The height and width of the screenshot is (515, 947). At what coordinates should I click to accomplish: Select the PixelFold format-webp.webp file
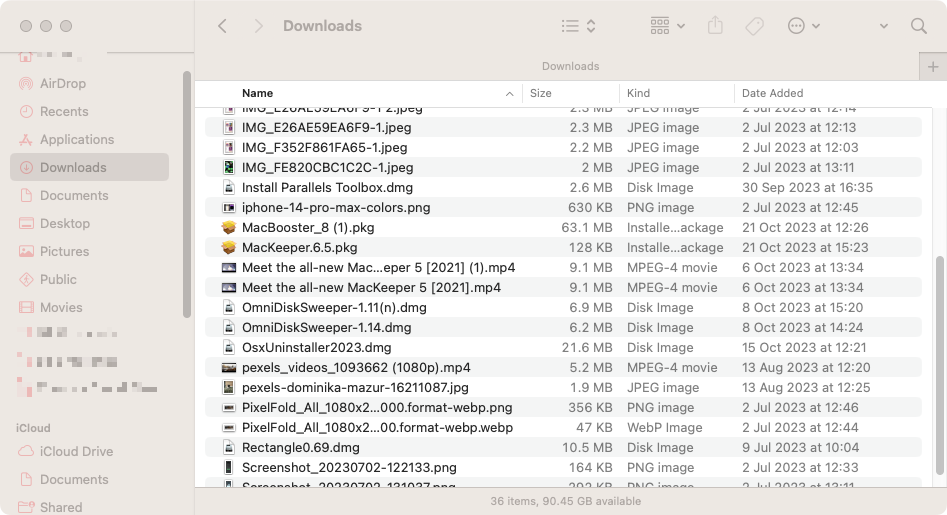point(563,427)
